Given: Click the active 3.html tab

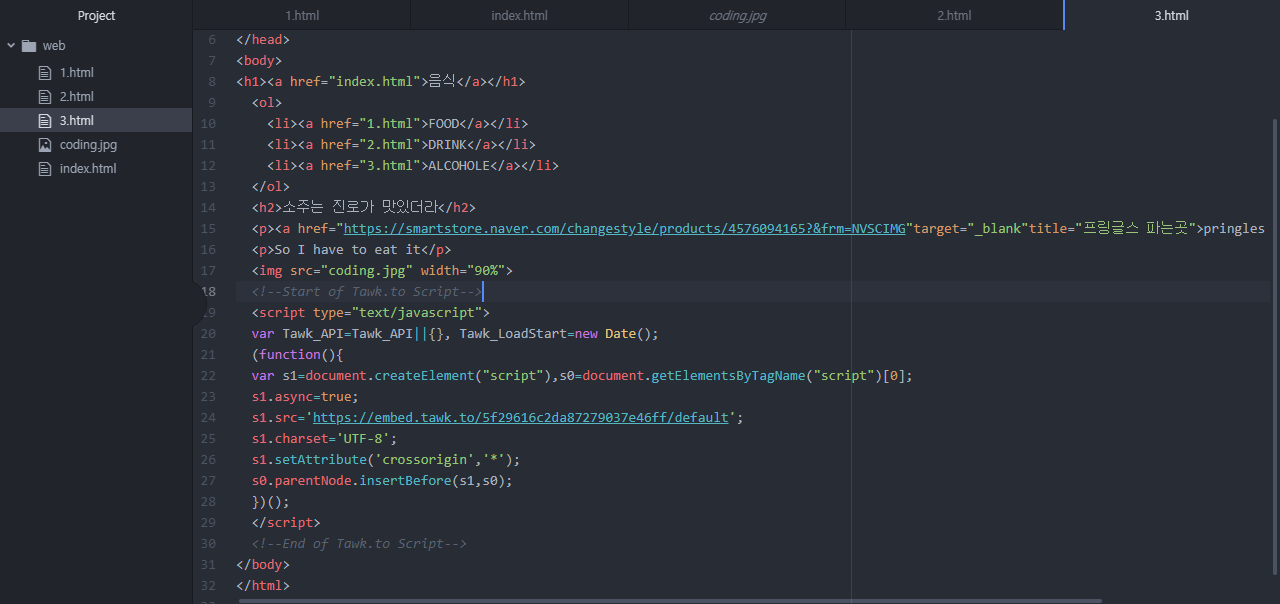Looking at the screenshot, I should (1172, 15).
